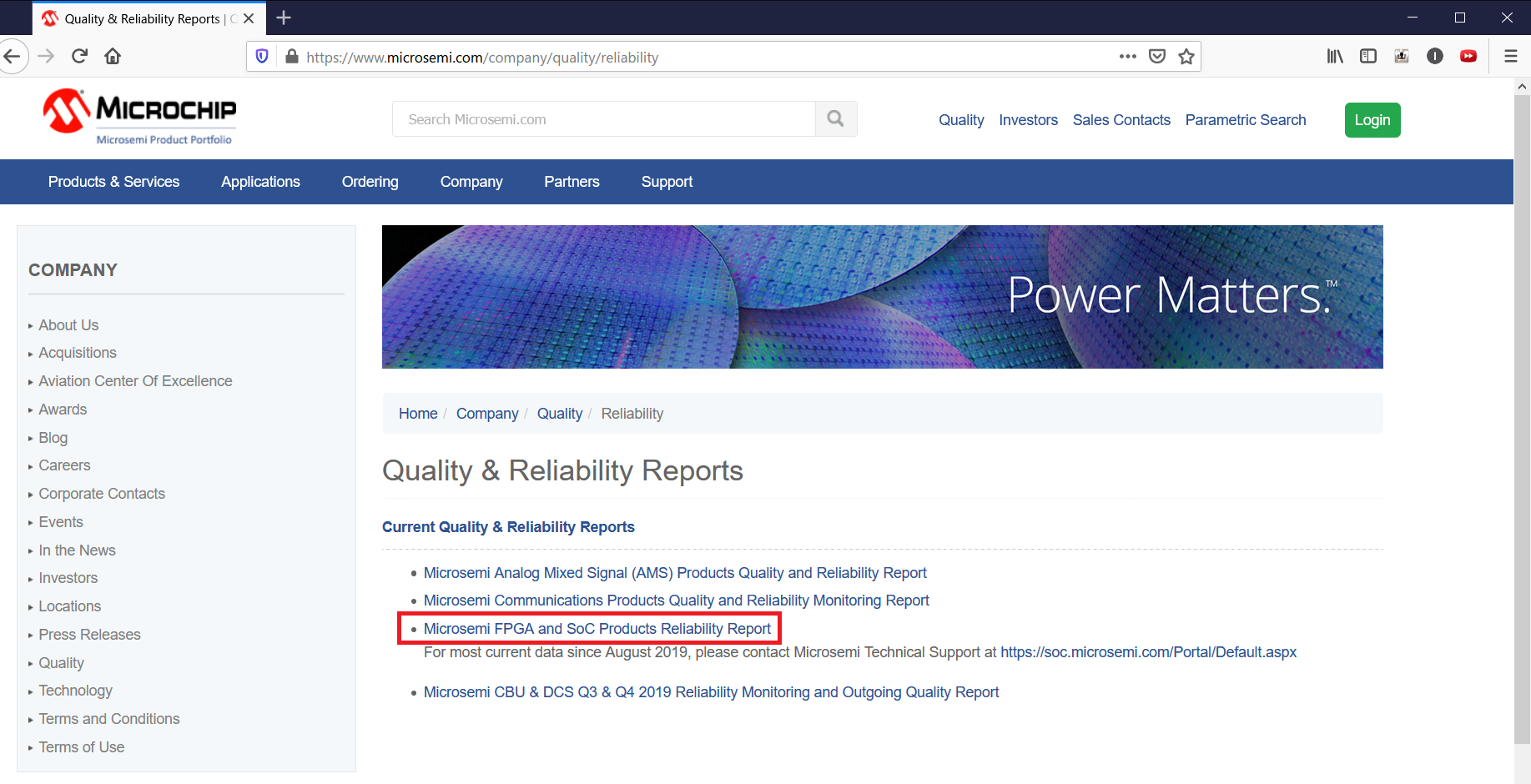The image size is (1531, 784).
Task: Open Press Releases sidebar item
Action: [x=89, y=635]
